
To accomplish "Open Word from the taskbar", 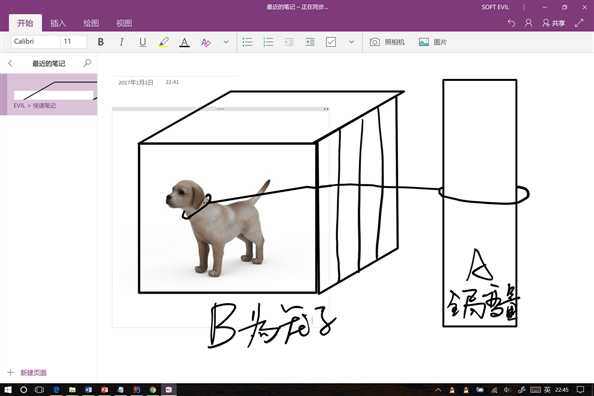I will tap(89, 390).
